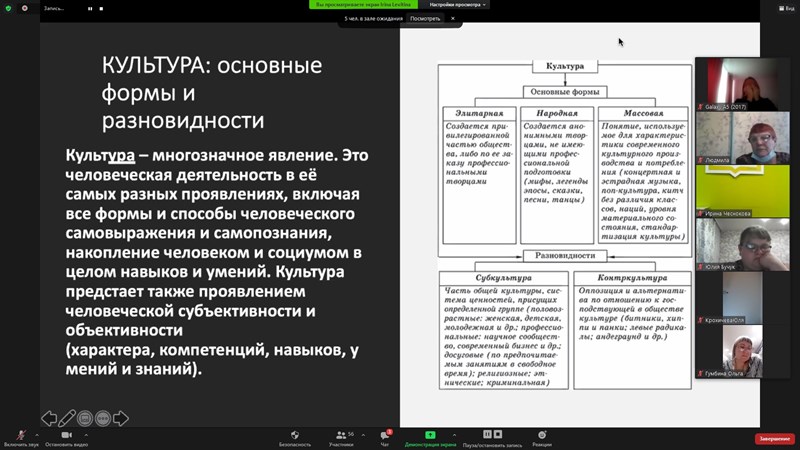
Task: Click slide title КУЛЬТУРА: основные формы
Action: 212,93
